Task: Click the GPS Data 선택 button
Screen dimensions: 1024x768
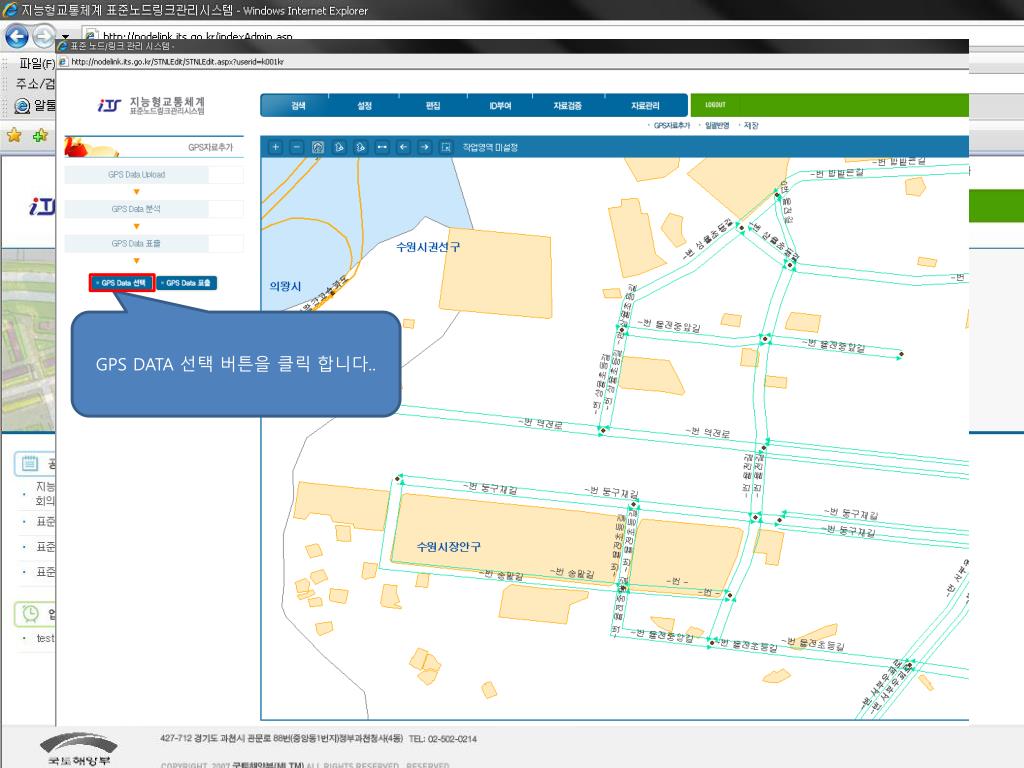Action: point(123,283)
